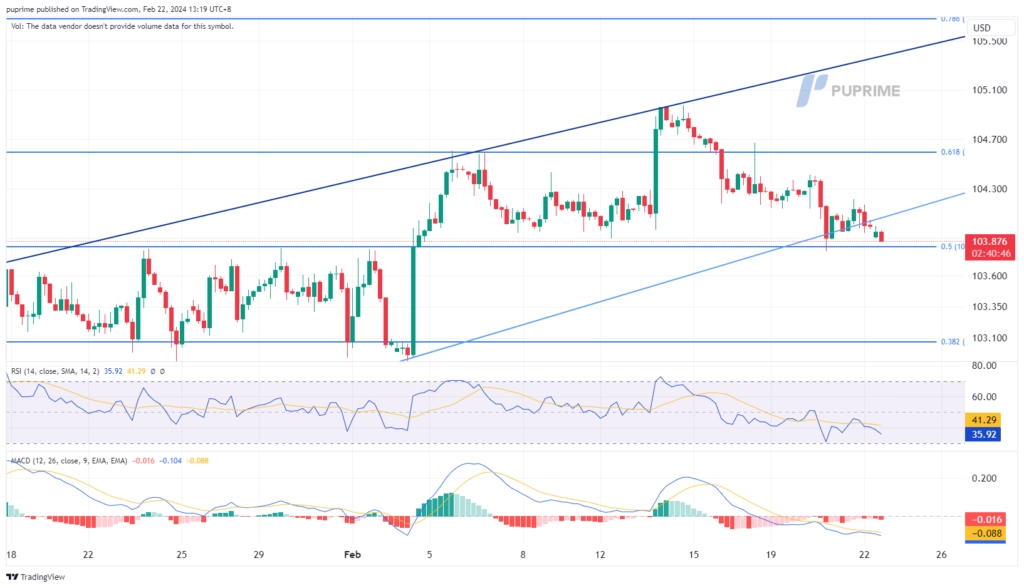Click the orange 41.29 RSI axis tag
The image size is (1024, 588).
[984, 420]
